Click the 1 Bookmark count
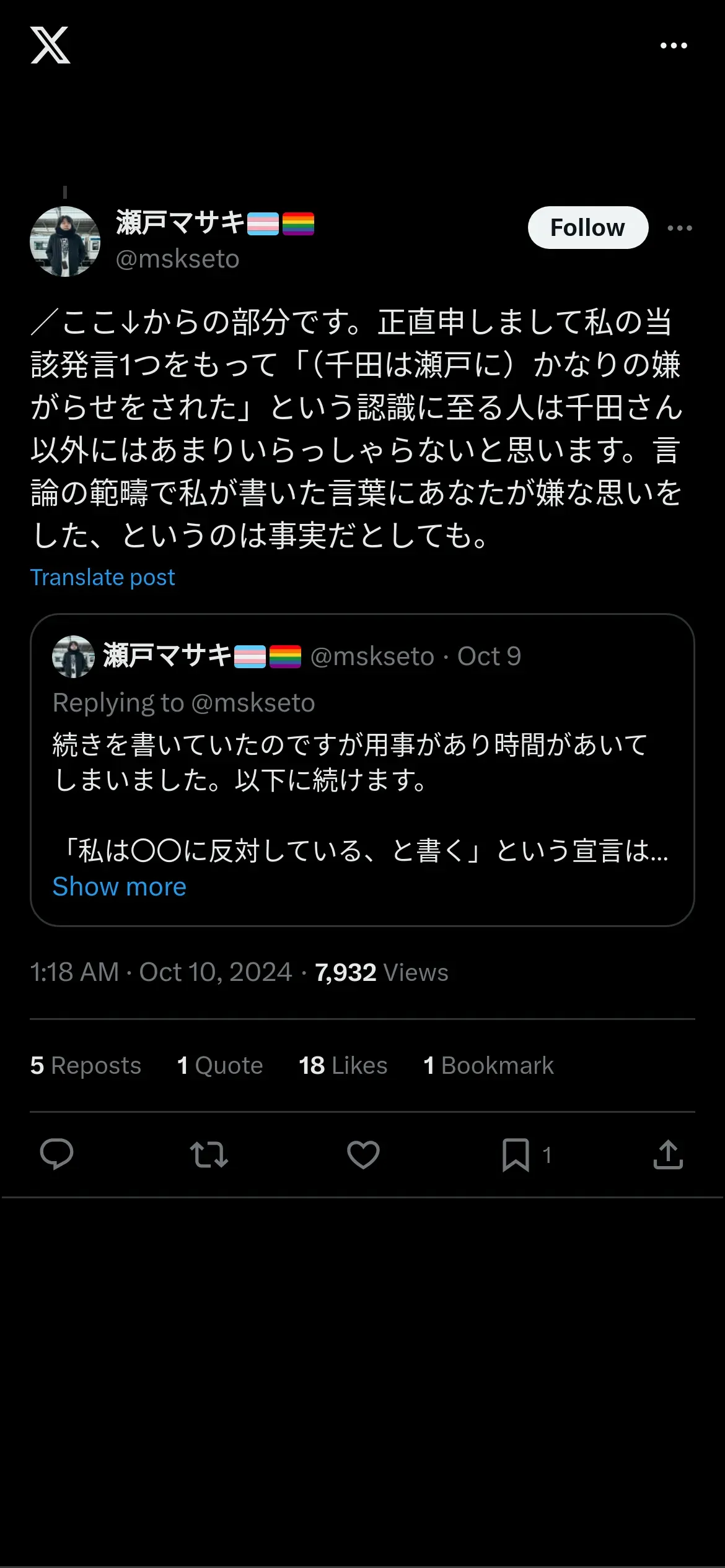Viewport: 725px width, 1568px height. 488,1066
